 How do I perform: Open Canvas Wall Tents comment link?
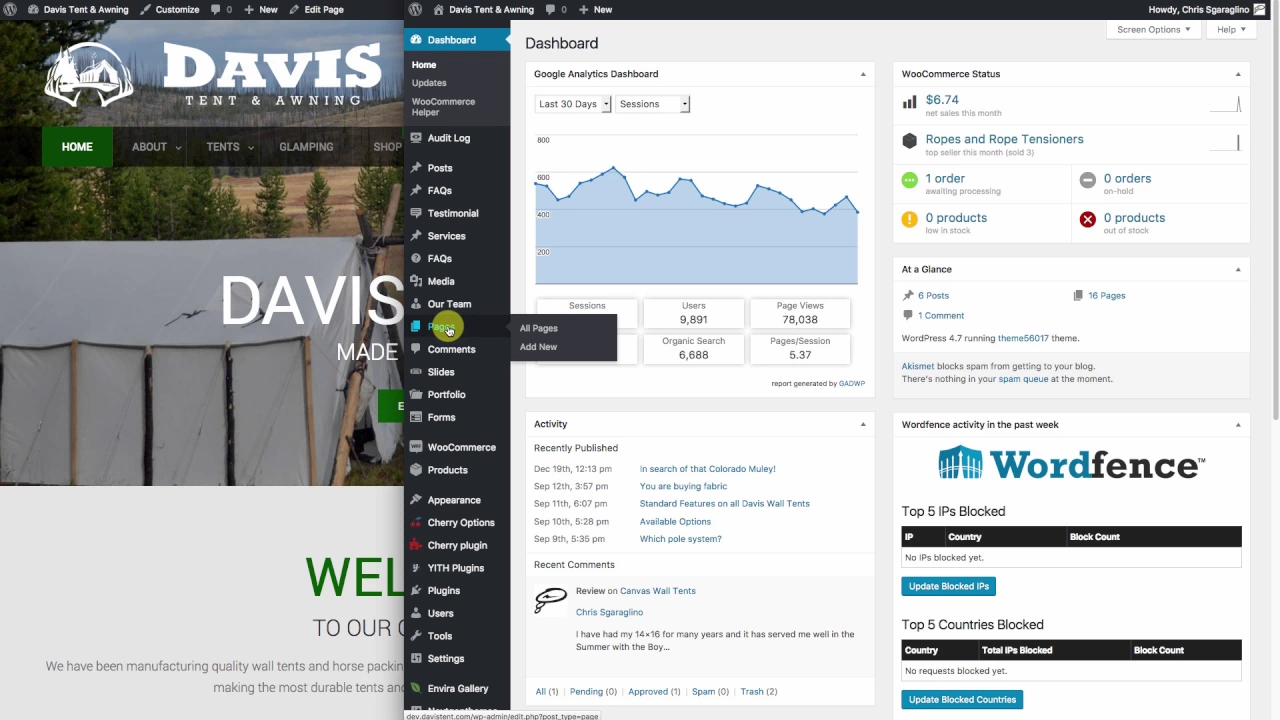[x=658, y=591]
